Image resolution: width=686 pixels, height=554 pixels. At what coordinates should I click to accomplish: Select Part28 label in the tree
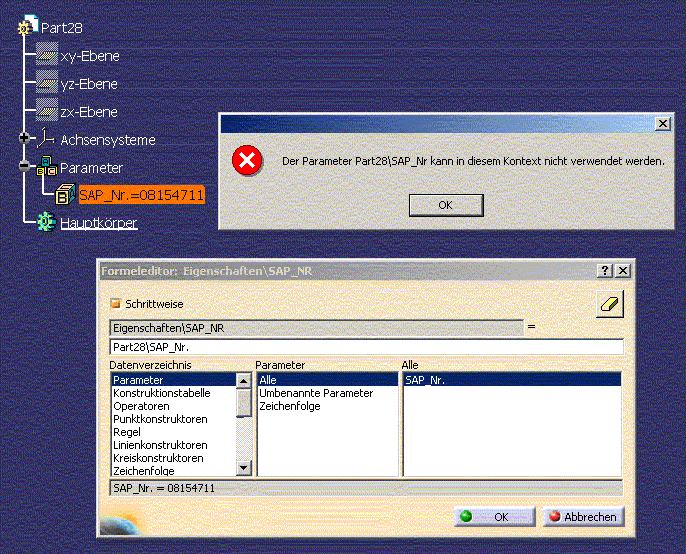[62, 28]
